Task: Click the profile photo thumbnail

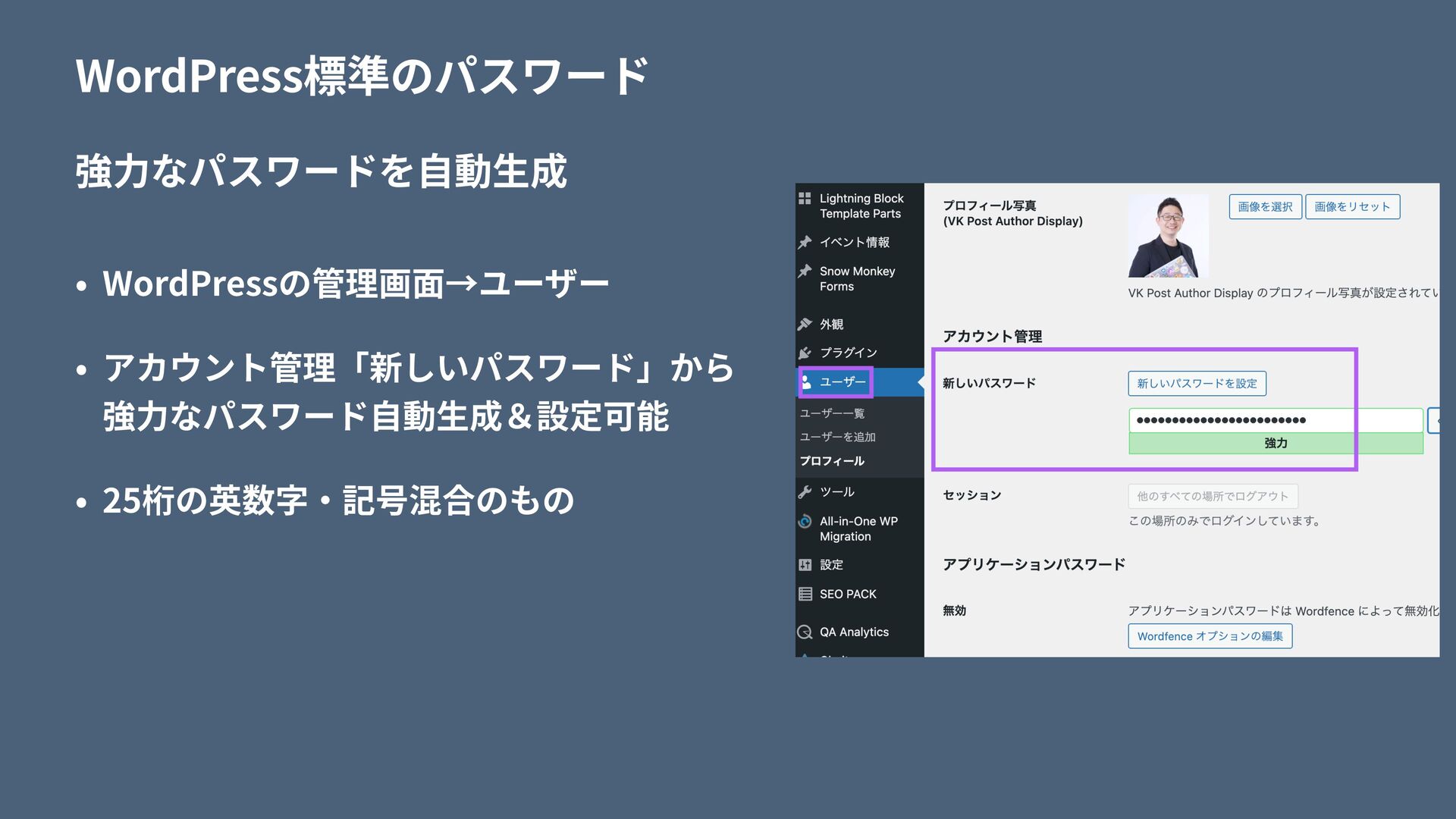Action: [x=1168, y=237]
